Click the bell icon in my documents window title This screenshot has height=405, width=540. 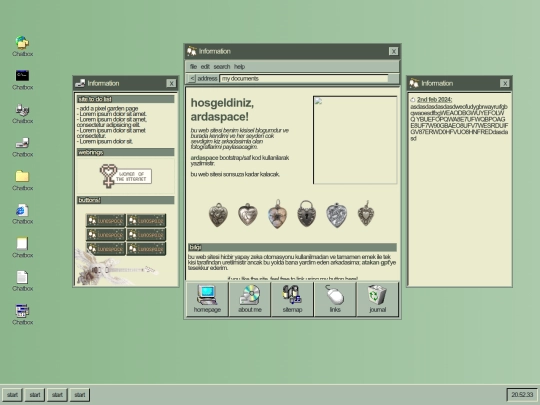tap(191, 51)
